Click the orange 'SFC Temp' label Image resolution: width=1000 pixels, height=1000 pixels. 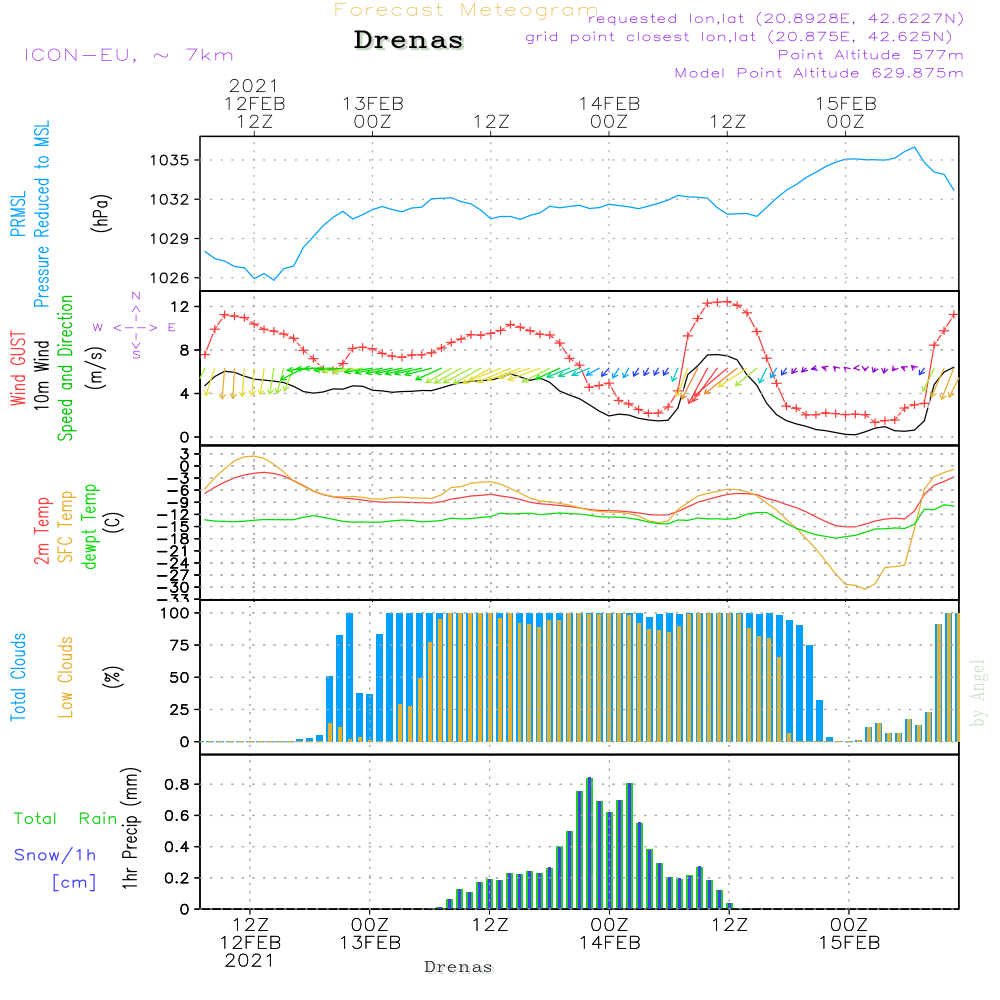[x=66, y=527]
